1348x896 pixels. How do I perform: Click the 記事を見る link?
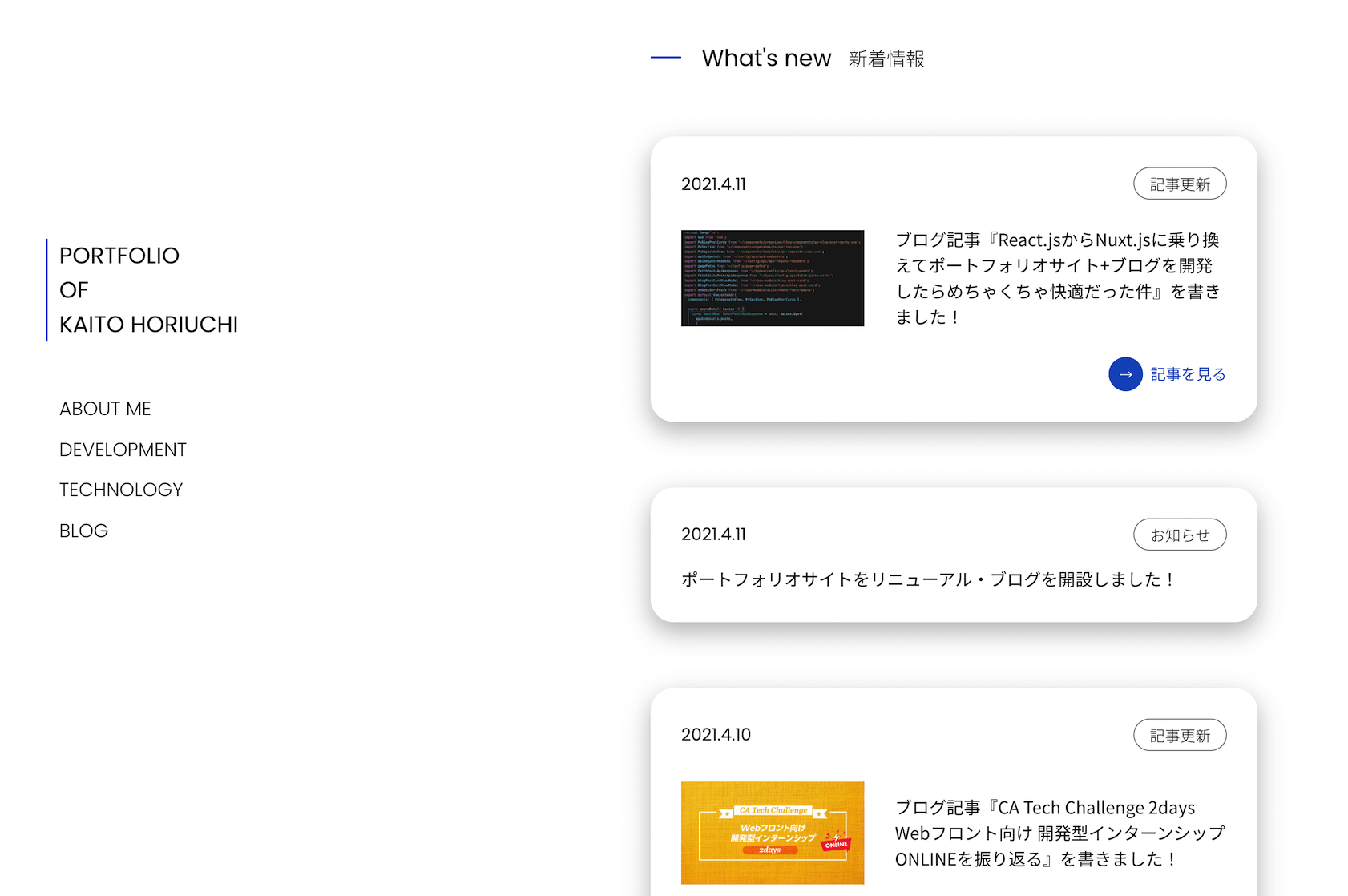coord(1187,373)
